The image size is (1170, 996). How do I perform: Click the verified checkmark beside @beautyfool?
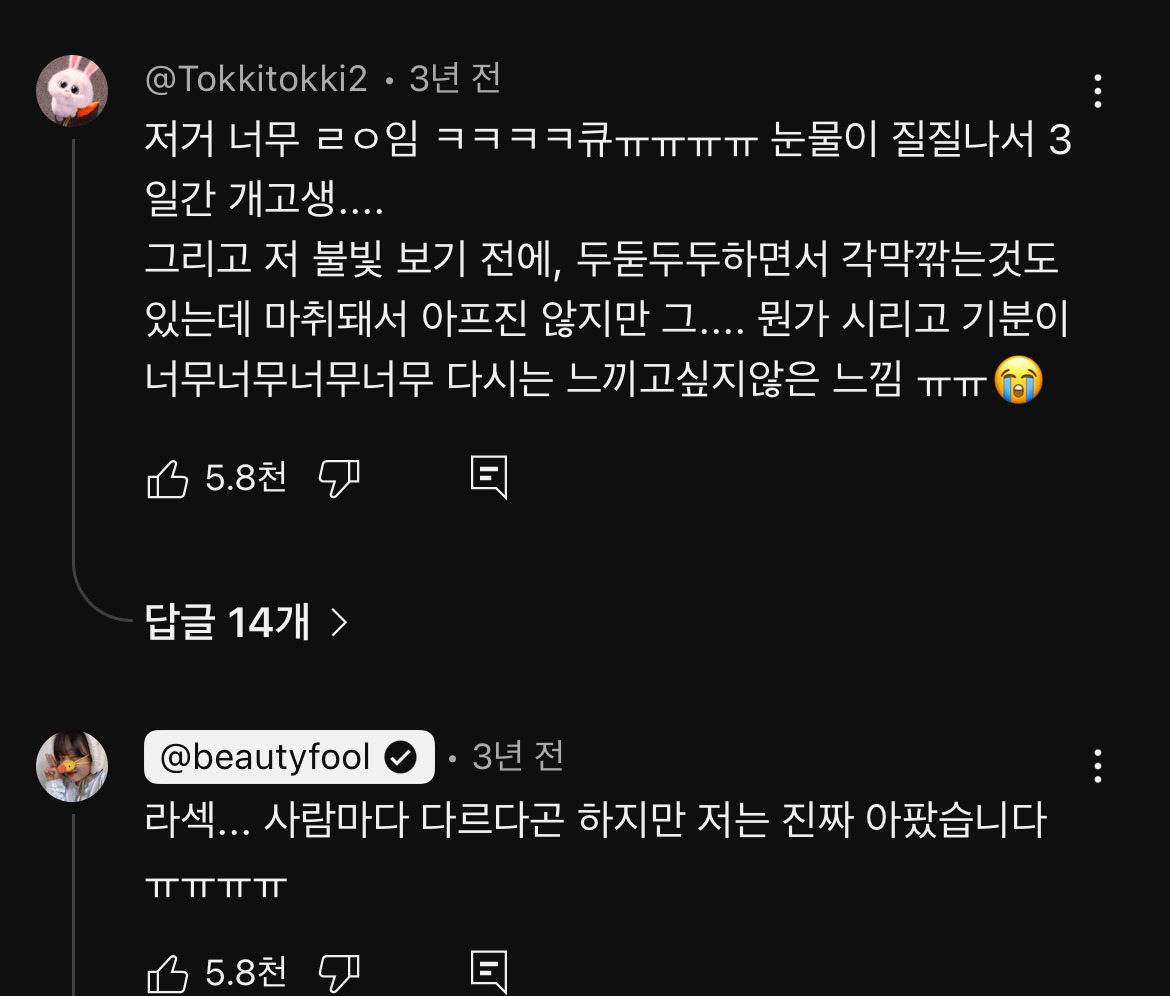[401, 758]
